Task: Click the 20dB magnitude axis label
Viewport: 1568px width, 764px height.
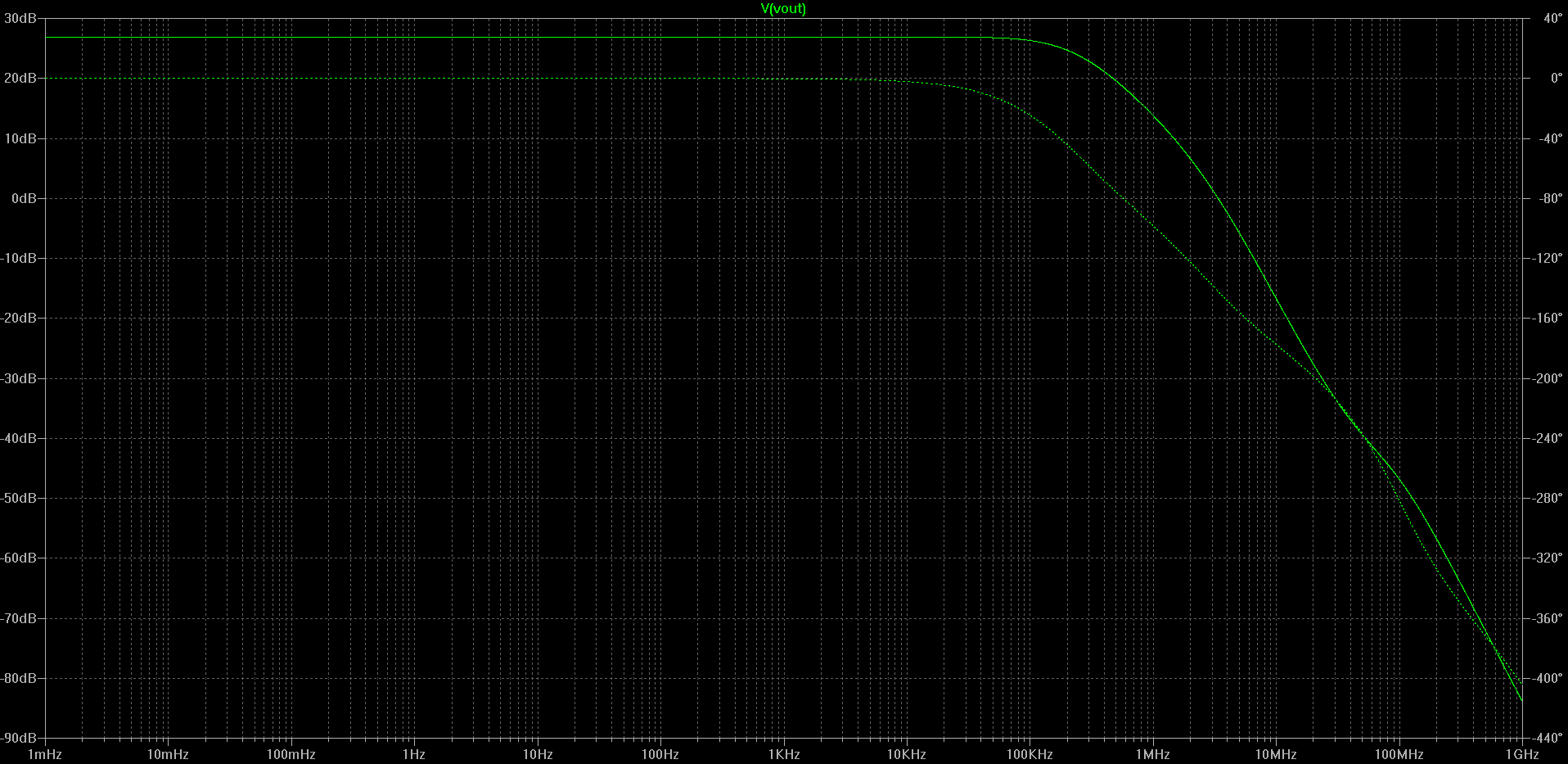Action: [20, 79]
